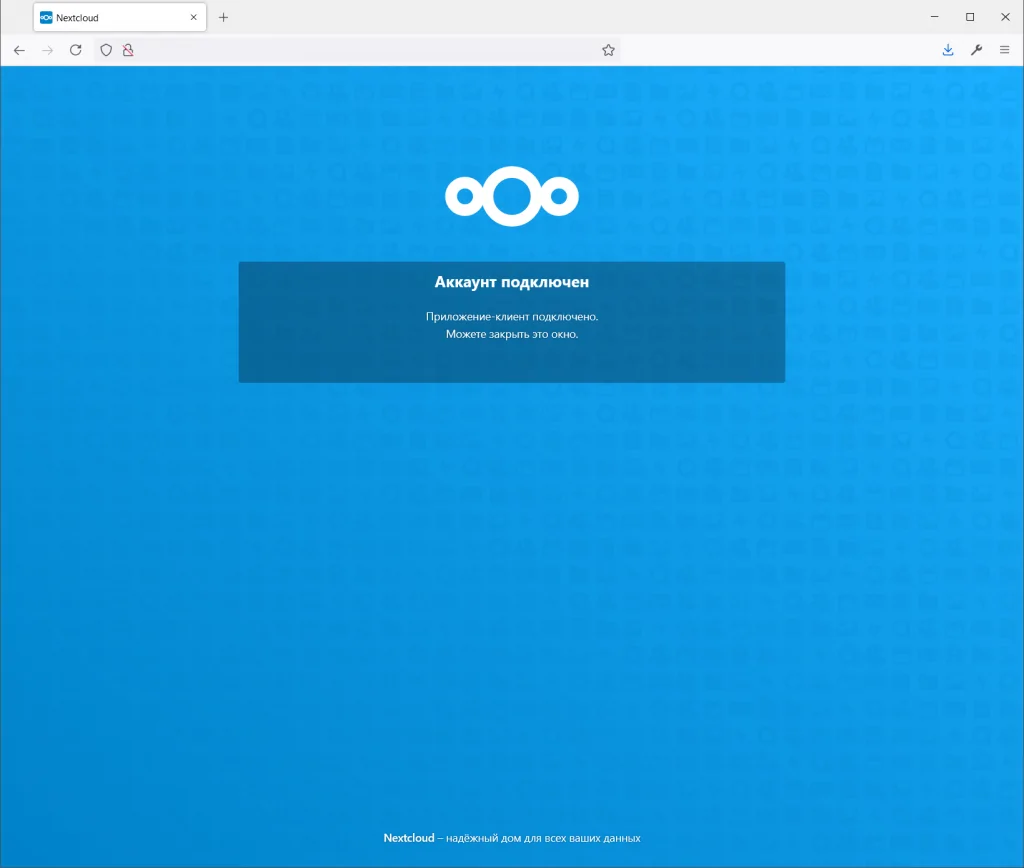Bookmark this page with the star

pyautogui.click(x=608, y=50)
